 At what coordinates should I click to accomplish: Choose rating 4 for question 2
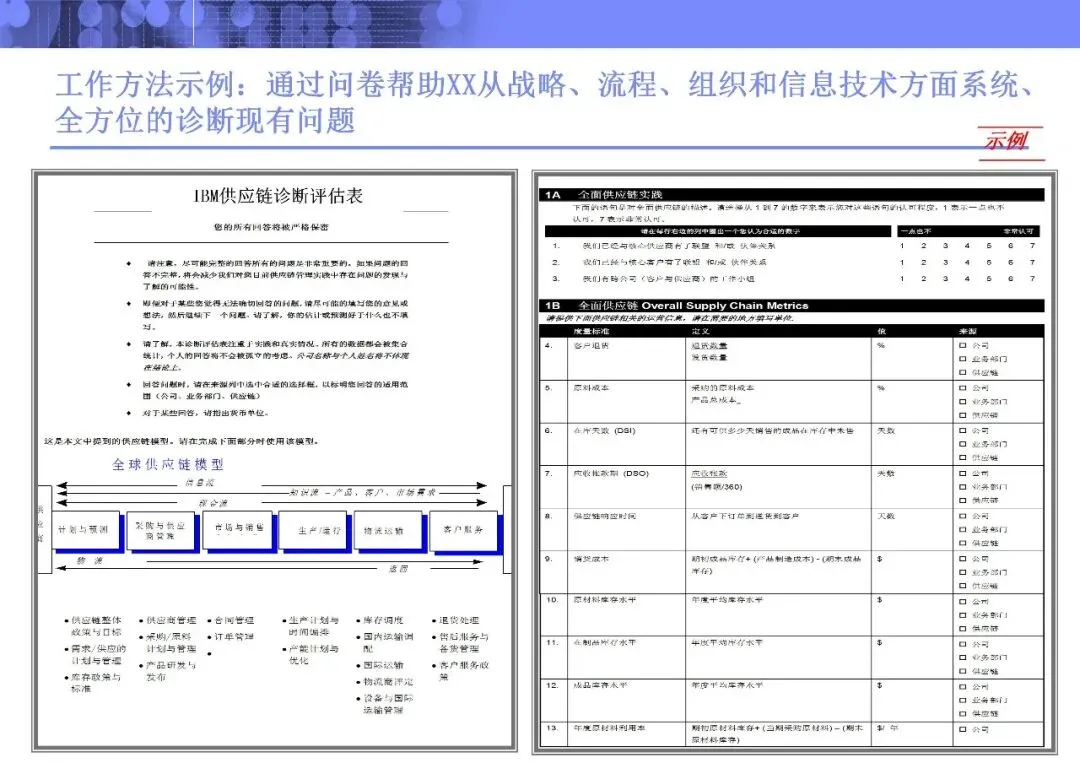coord(967,262)
